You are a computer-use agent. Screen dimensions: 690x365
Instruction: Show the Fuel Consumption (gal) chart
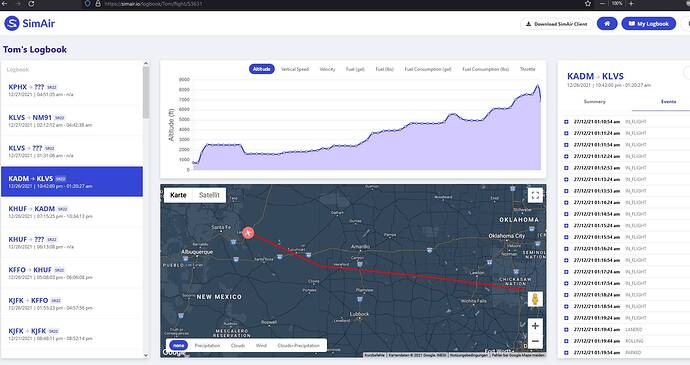coord(428,69)
